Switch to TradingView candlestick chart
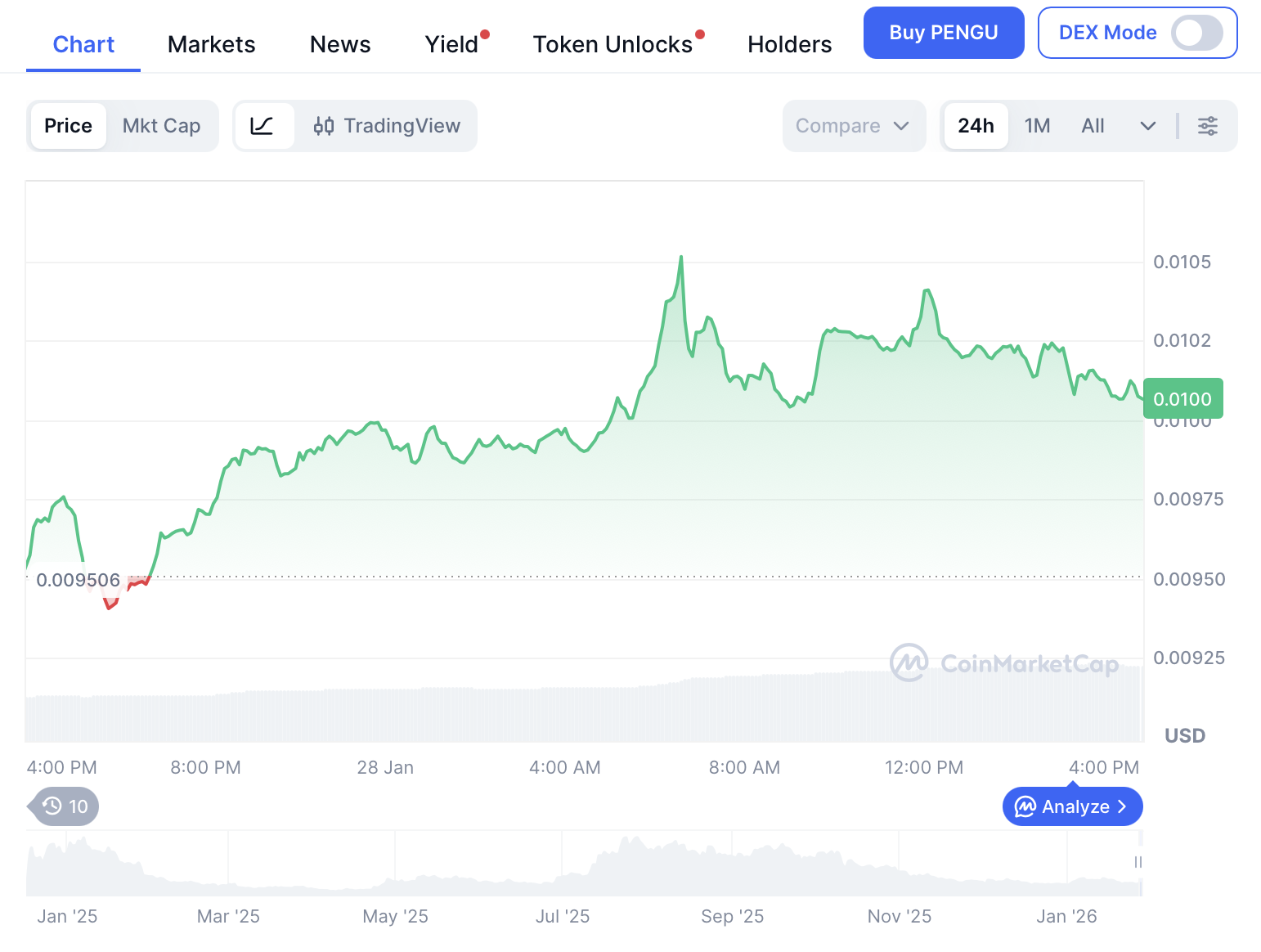The image size is (1261, 952). [x=387, y=126]
